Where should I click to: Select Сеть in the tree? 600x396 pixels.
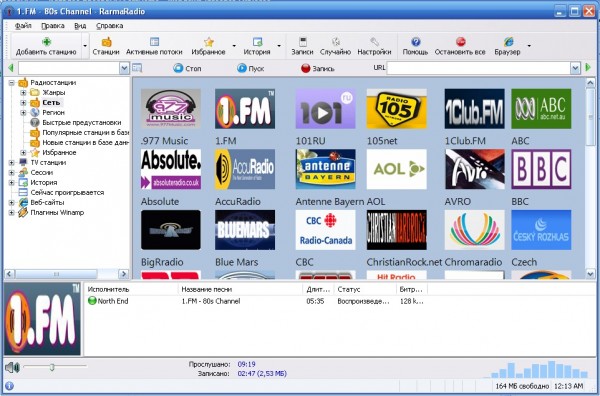[x=51, y=103]
